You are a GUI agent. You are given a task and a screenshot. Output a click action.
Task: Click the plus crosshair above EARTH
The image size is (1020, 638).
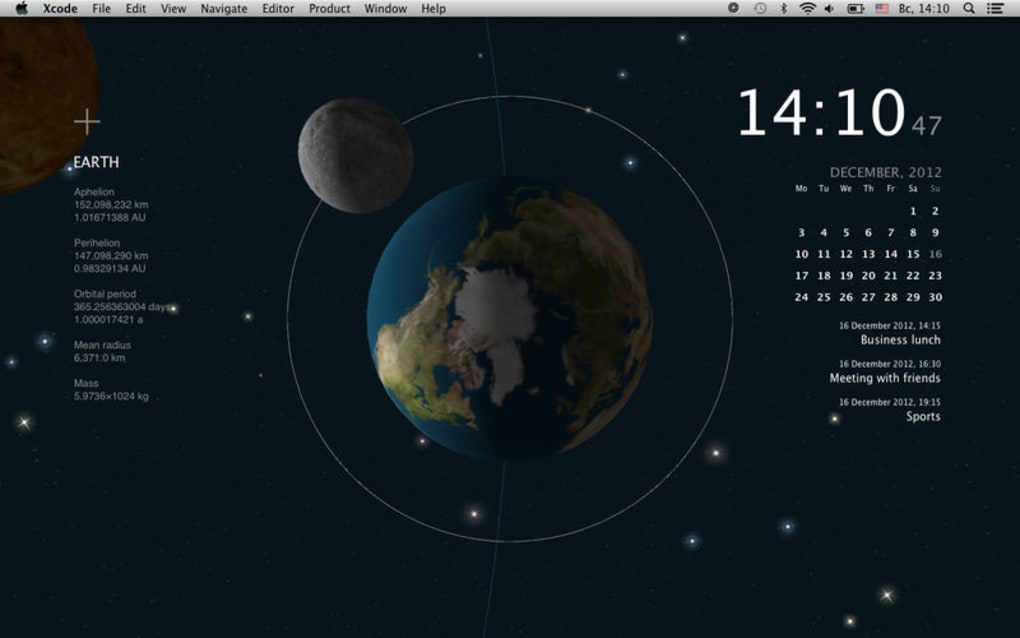[87, 122]
